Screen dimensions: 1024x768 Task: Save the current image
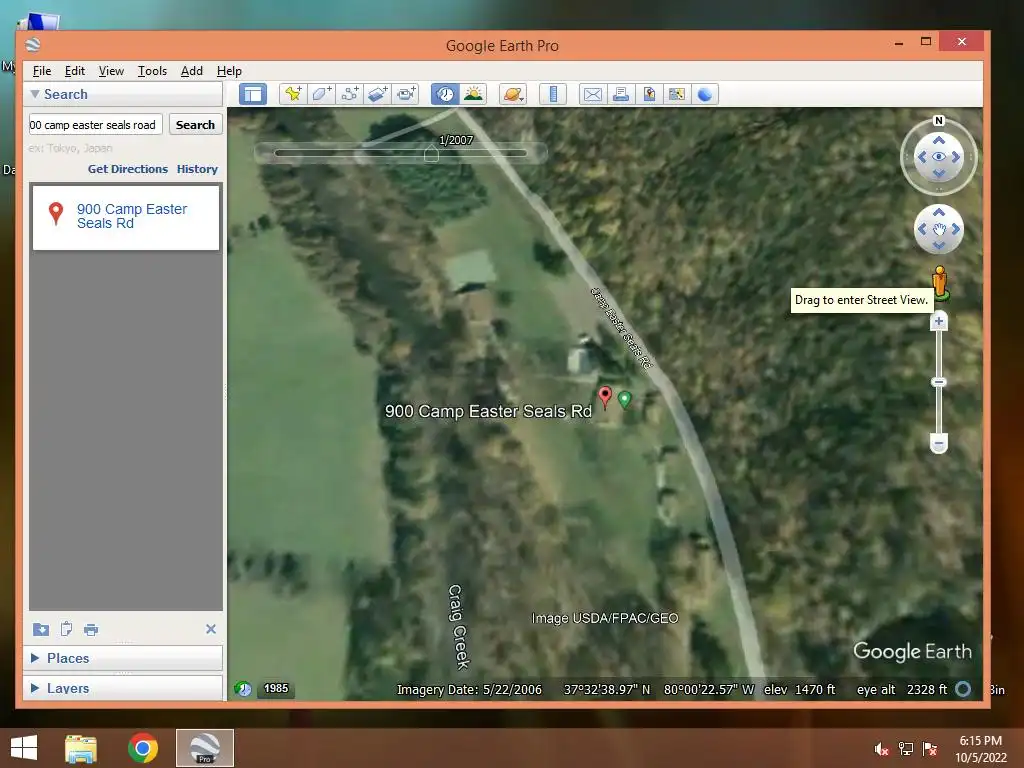pyautogui.click(x=649, y=94)
